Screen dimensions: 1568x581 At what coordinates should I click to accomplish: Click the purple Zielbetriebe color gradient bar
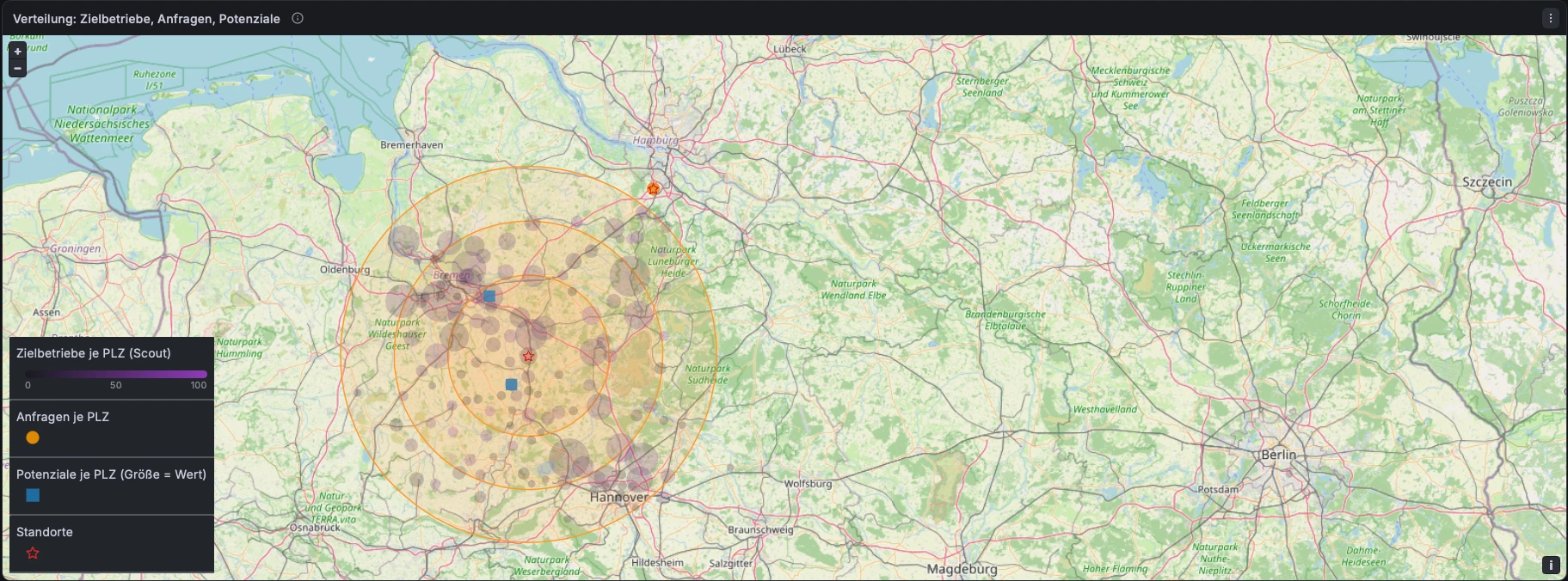(116, 374)
